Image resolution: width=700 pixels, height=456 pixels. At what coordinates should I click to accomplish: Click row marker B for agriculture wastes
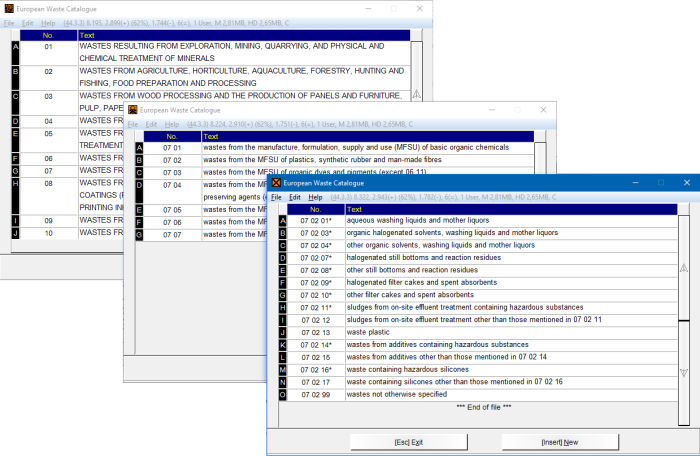coord(15,72)
